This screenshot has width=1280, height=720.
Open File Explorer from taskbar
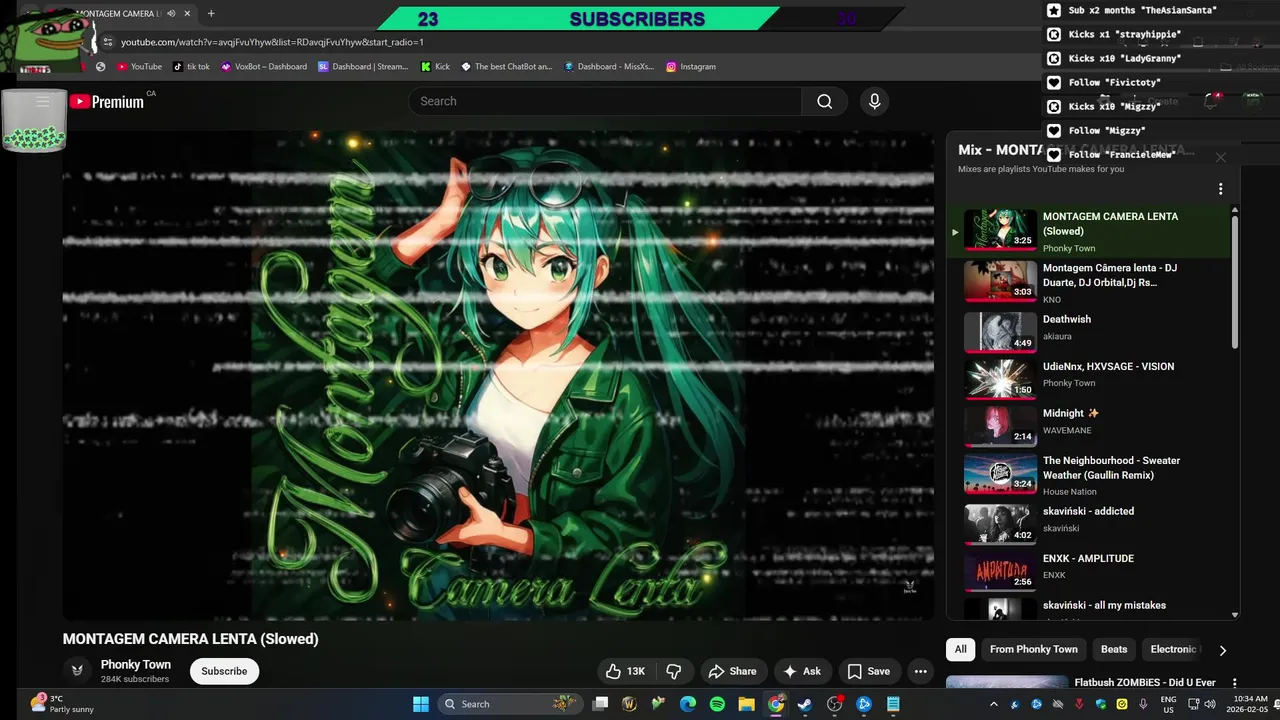tap(746, 704)
